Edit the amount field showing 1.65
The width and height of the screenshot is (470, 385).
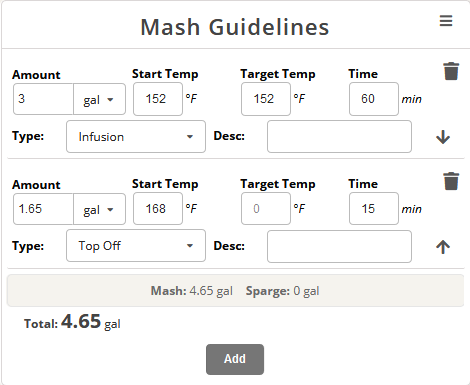click(x=43, y=209)
